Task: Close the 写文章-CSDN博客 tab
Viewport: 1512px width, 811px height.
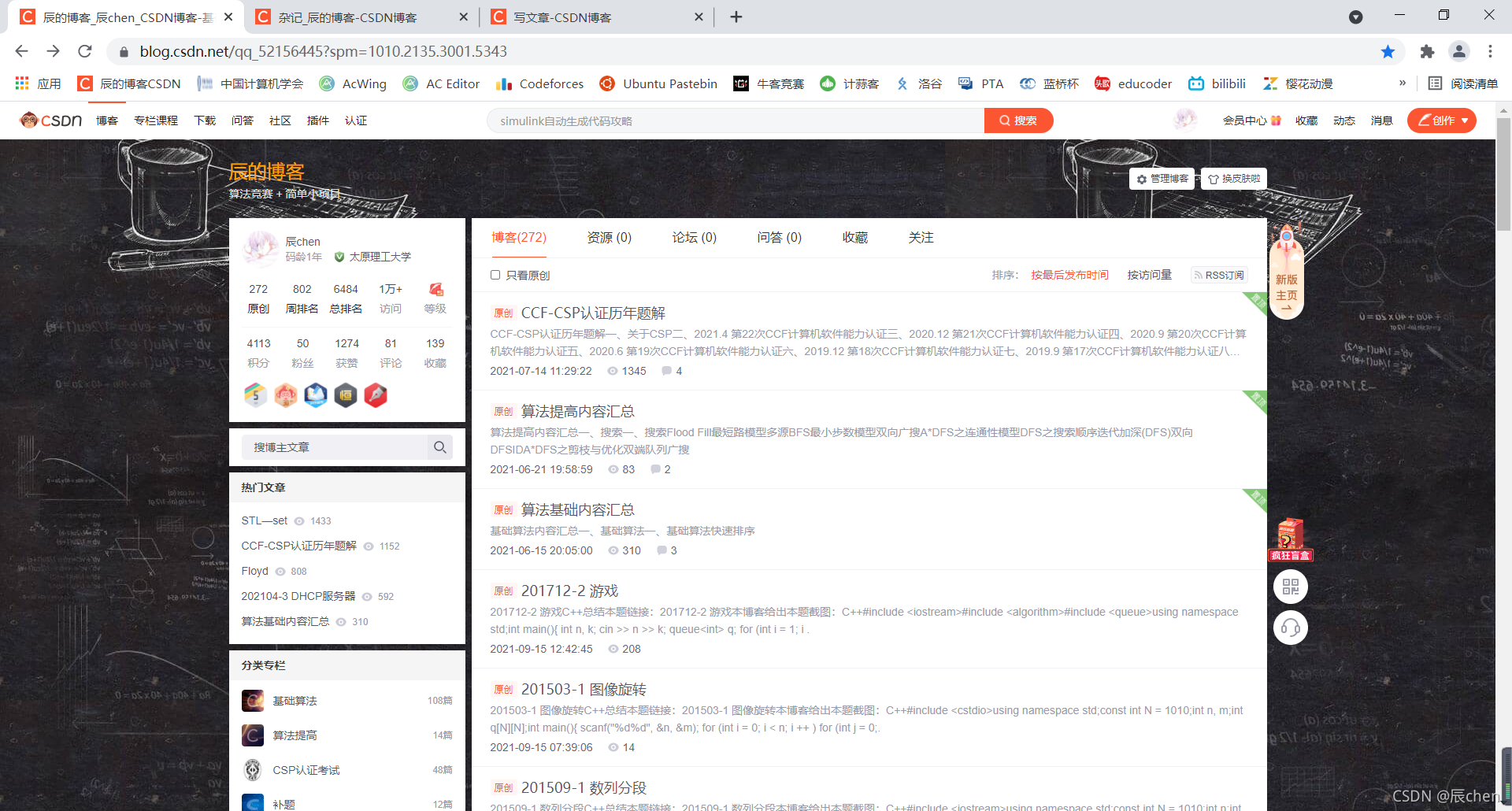Action: [x=699, y=17]
